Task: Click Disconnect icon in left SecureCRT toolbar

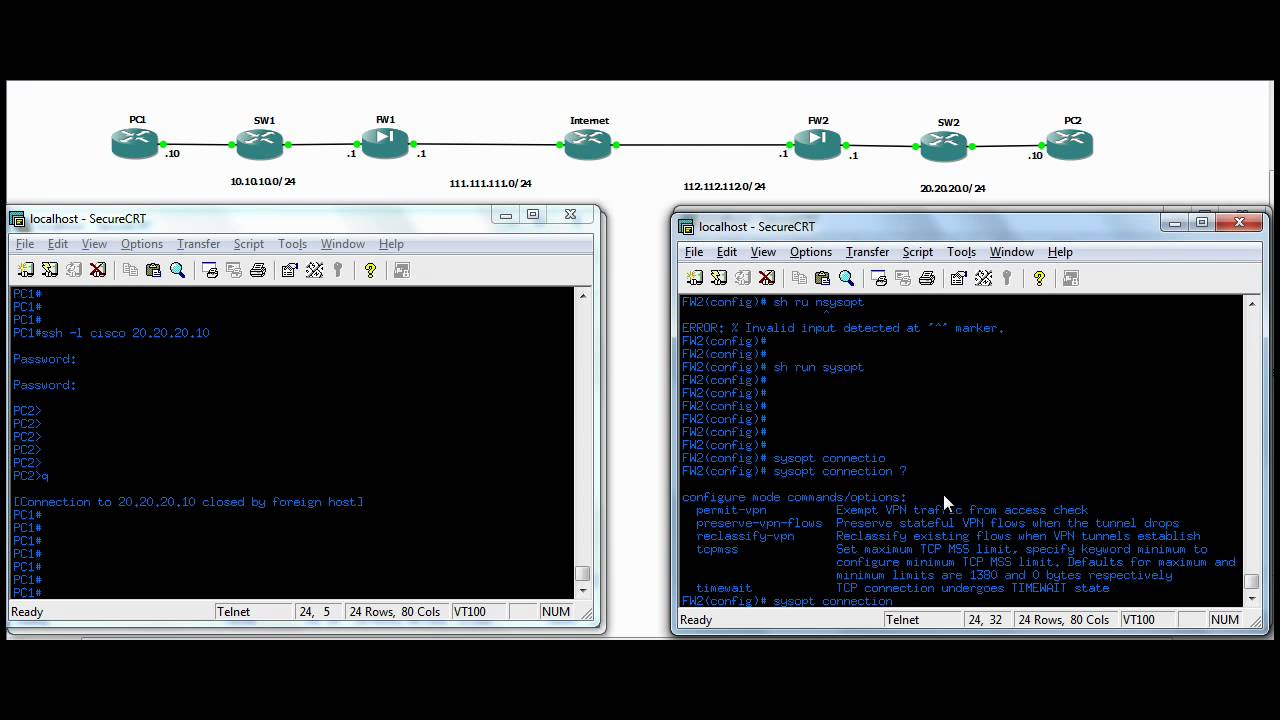Action: (x=98, y=270)
